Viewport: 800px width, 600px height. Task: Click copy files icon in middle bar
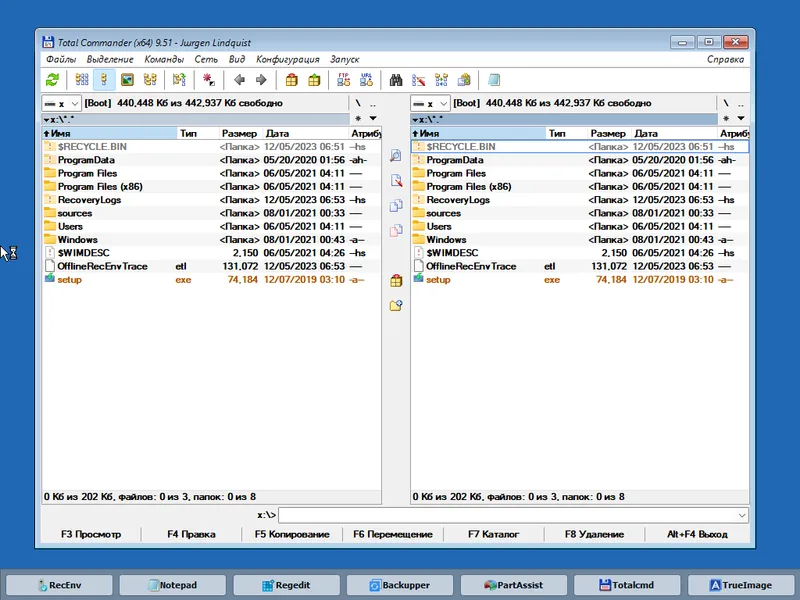(x=396, y=205)
